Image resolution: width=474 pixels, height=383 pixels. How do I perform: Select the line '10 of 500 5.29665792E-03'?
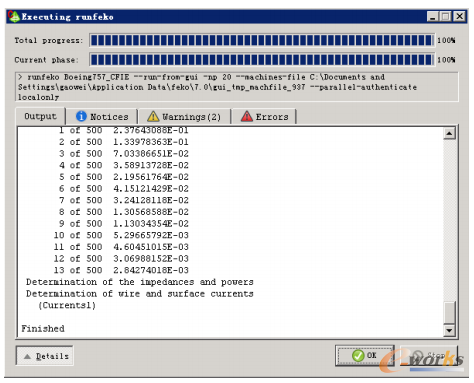click(x=121, y=235)
